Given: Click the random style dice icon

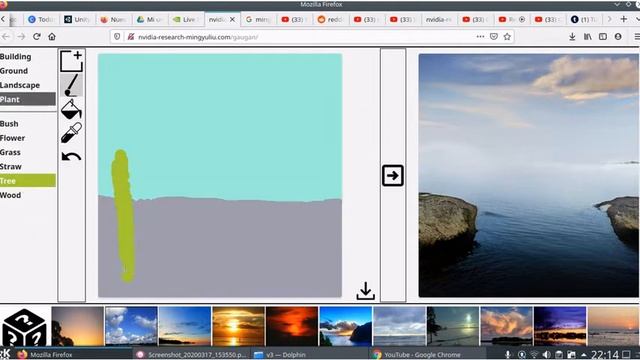Looking at the screenshot, I should pos(24,328).
